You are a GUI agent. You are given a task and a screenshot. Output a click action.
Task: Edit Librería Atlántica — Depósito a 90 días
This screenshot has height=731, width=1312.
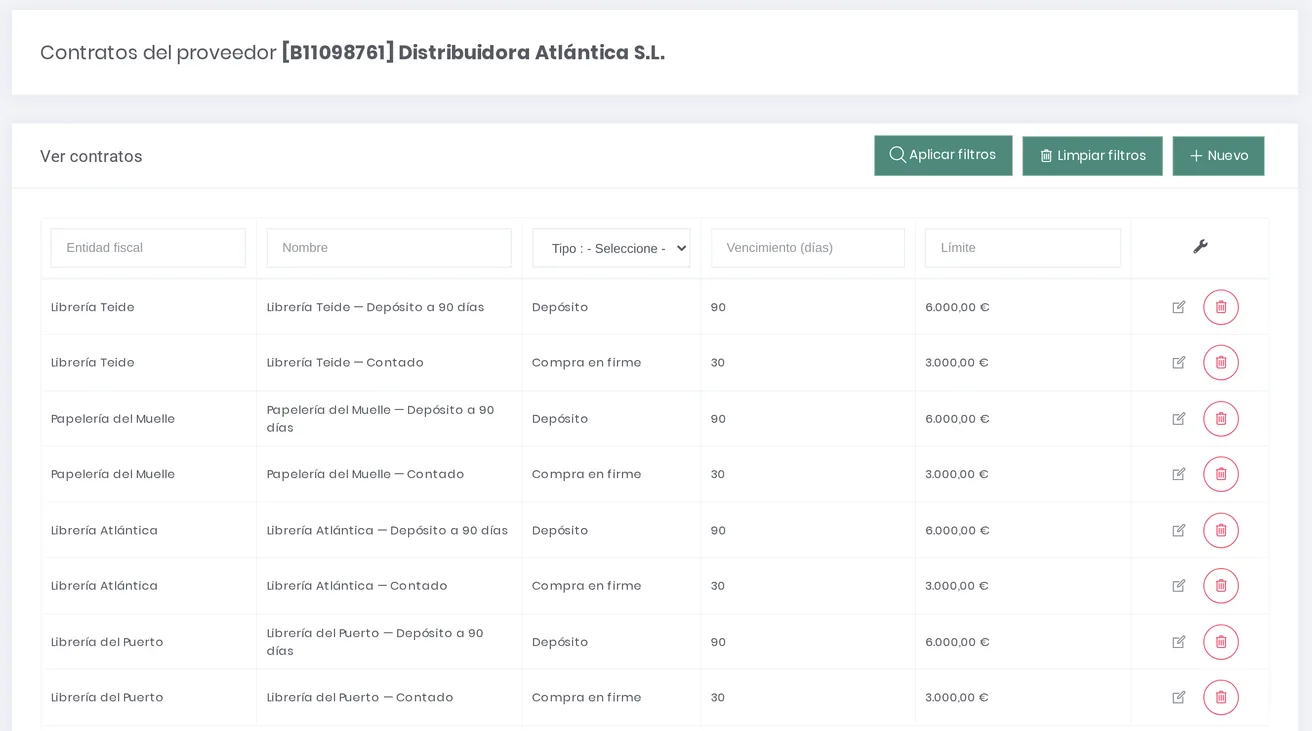pyautogui.click(x=1179, y=530)
